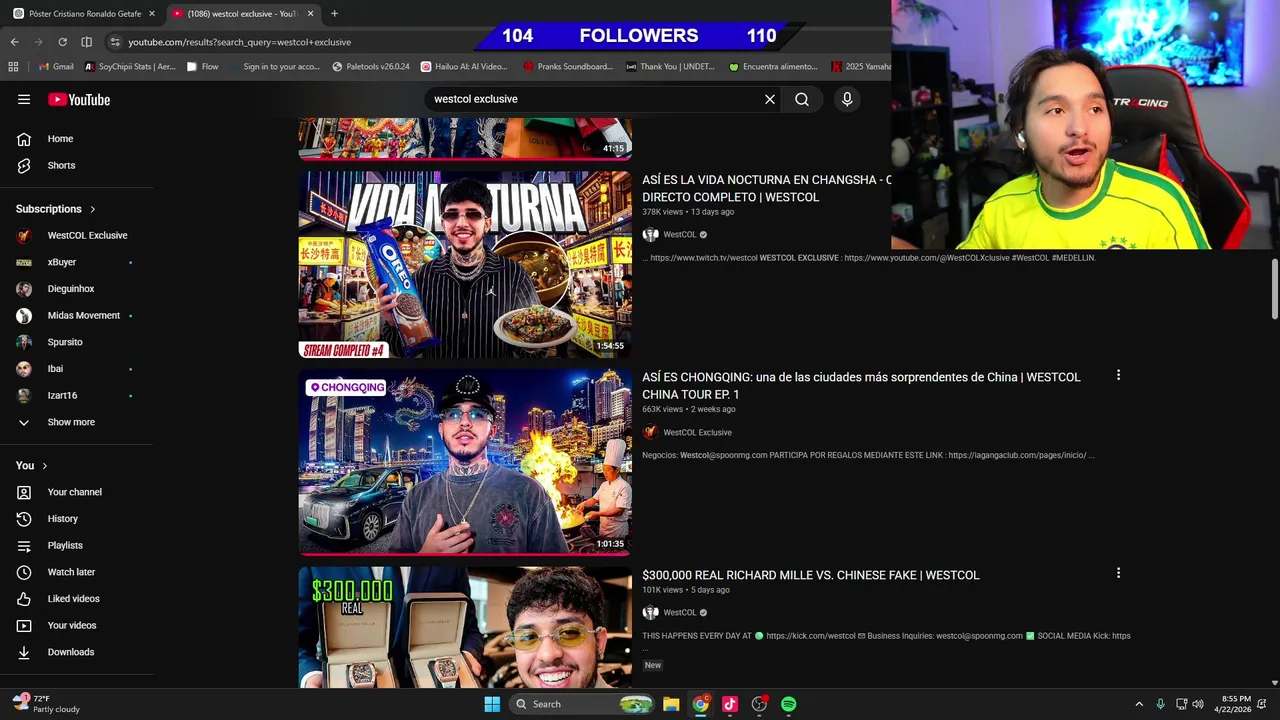Open the Chrome side panel button
This screenshot has height=720, width=1280.
[86, 42]
